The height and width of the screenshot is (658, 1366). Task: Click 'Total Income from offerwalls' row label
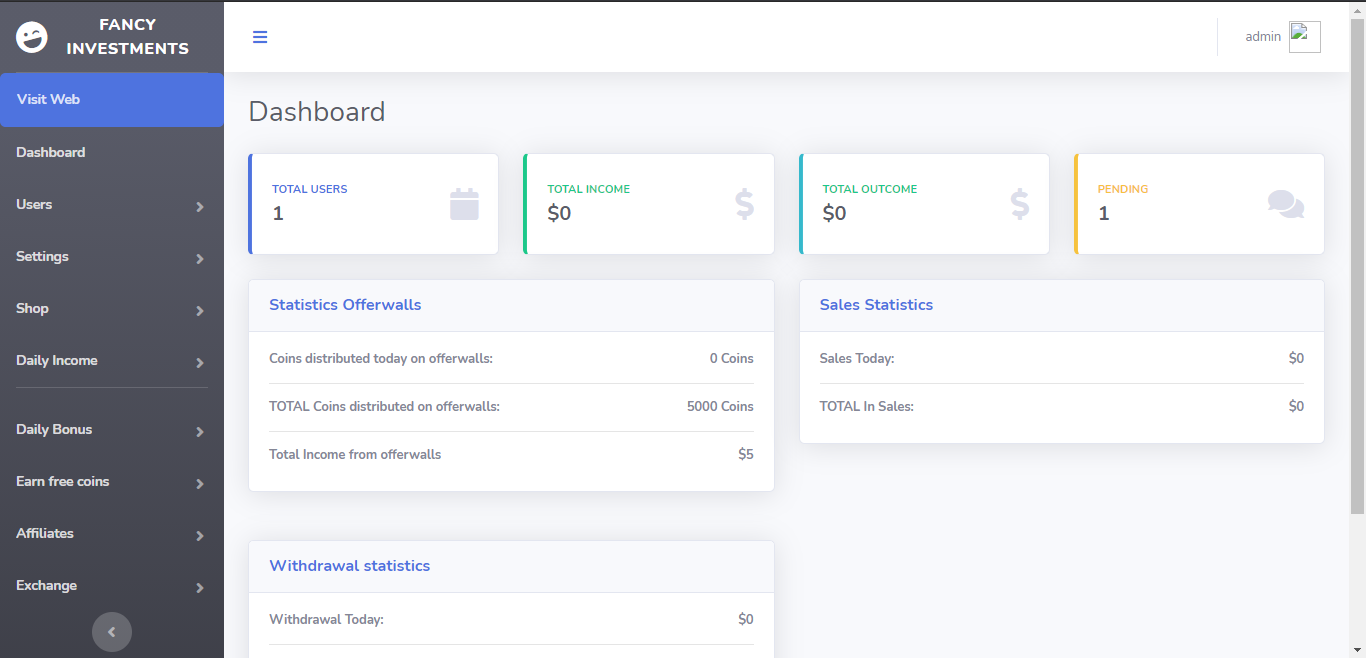tap(355, 454)
